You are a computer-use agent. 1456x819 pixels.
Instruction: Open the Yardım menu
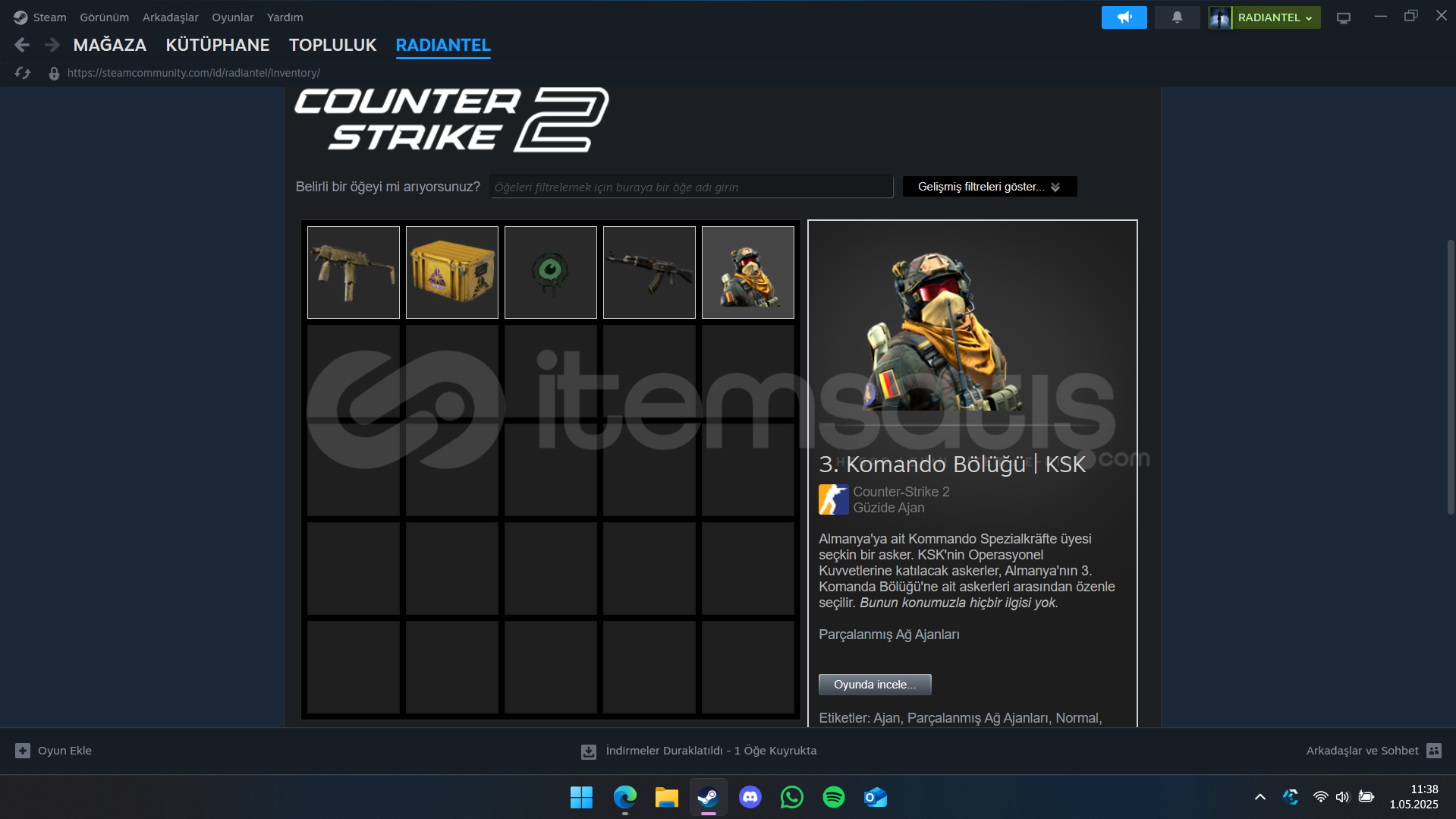pos(285,17)
